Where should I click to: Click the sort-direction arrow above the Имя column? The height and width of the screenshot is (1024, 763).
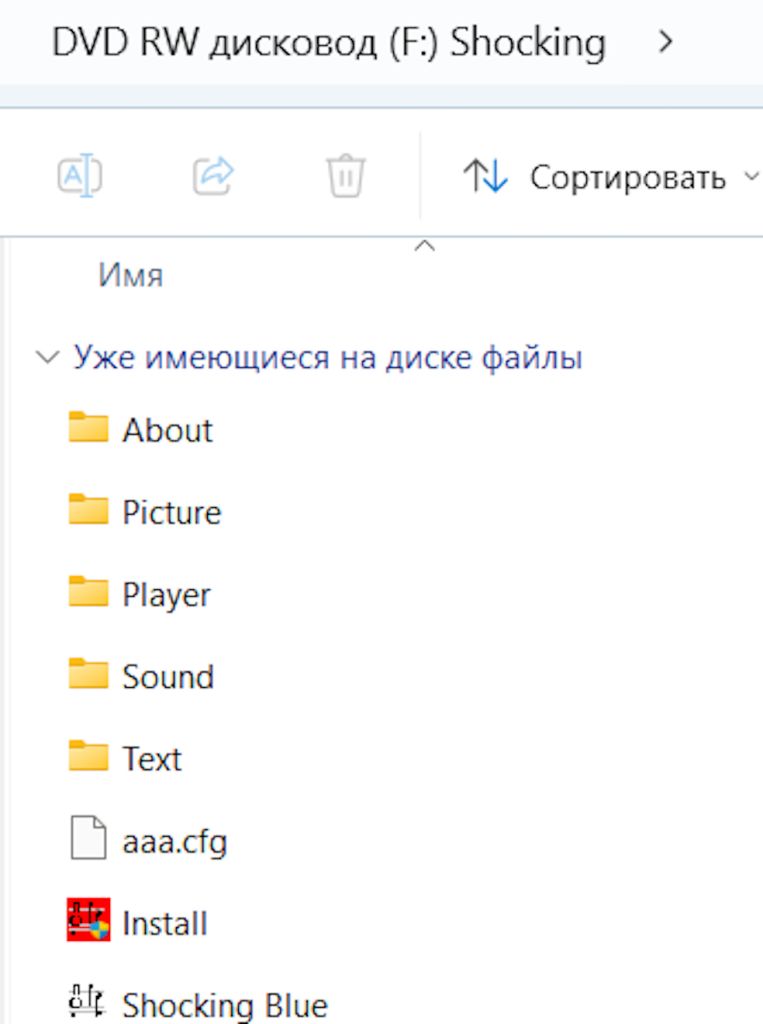(425, 246)
